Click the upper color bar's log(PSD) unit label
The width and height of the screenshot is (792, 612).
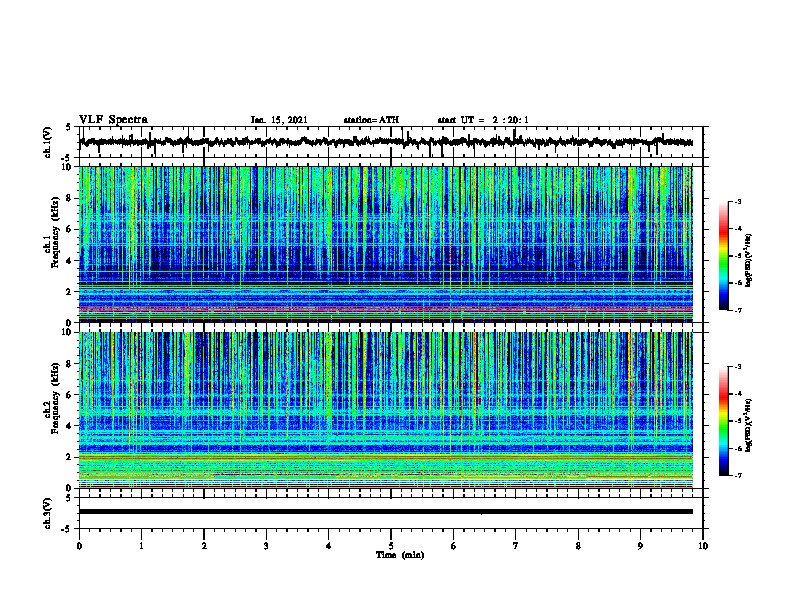tap(749, 261)
